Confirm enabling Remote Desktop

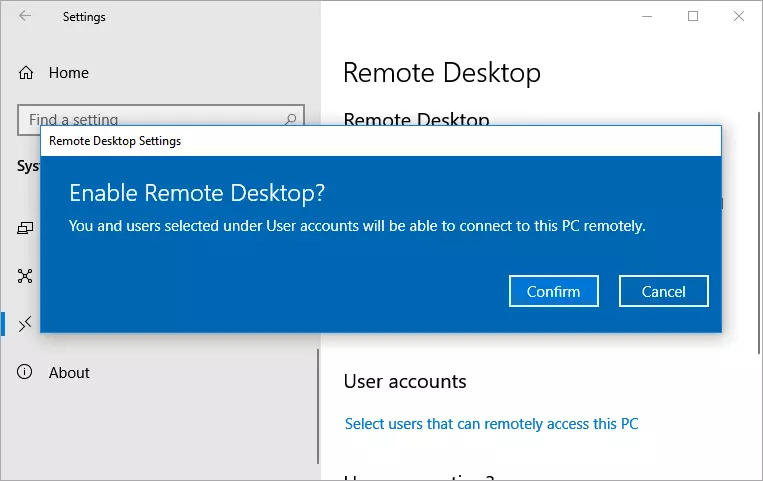[553, 291]
